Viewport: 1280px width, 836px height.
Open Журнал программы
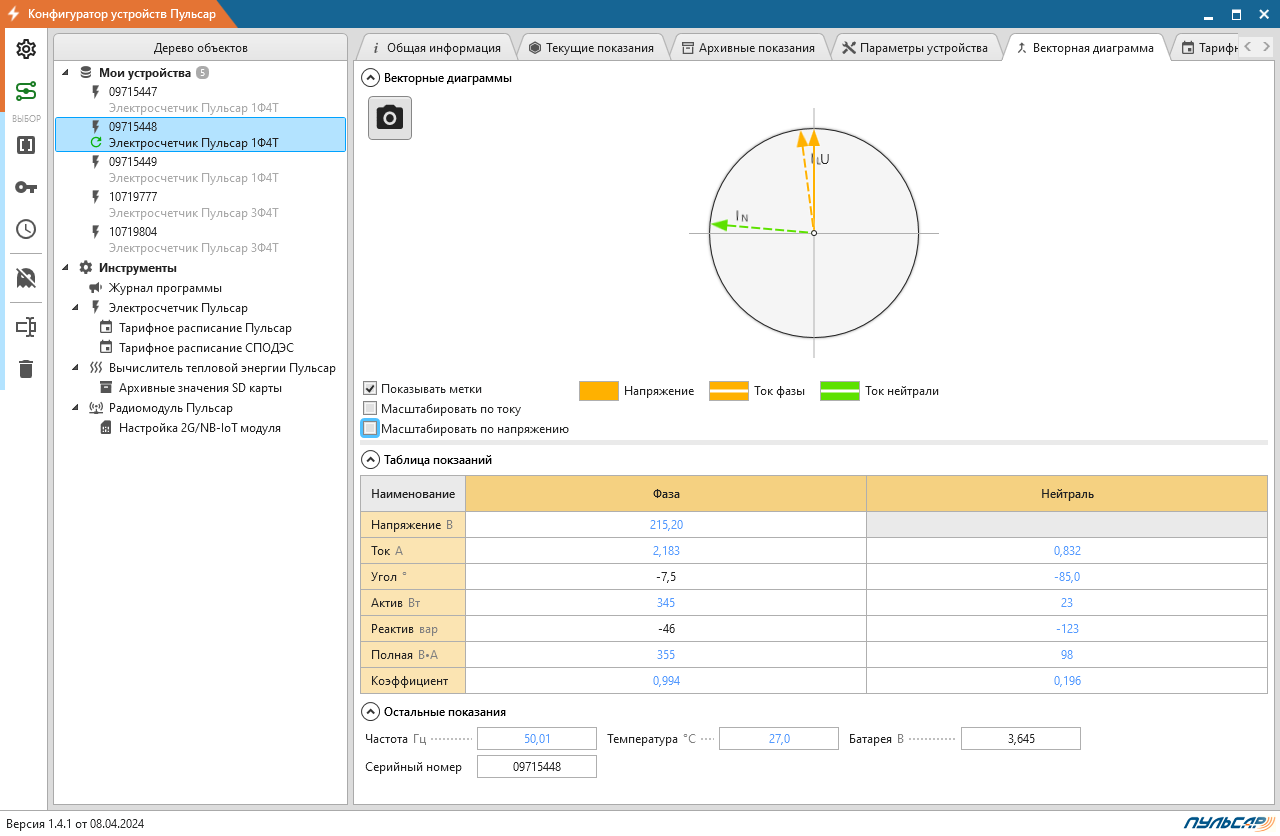[165, 288]
